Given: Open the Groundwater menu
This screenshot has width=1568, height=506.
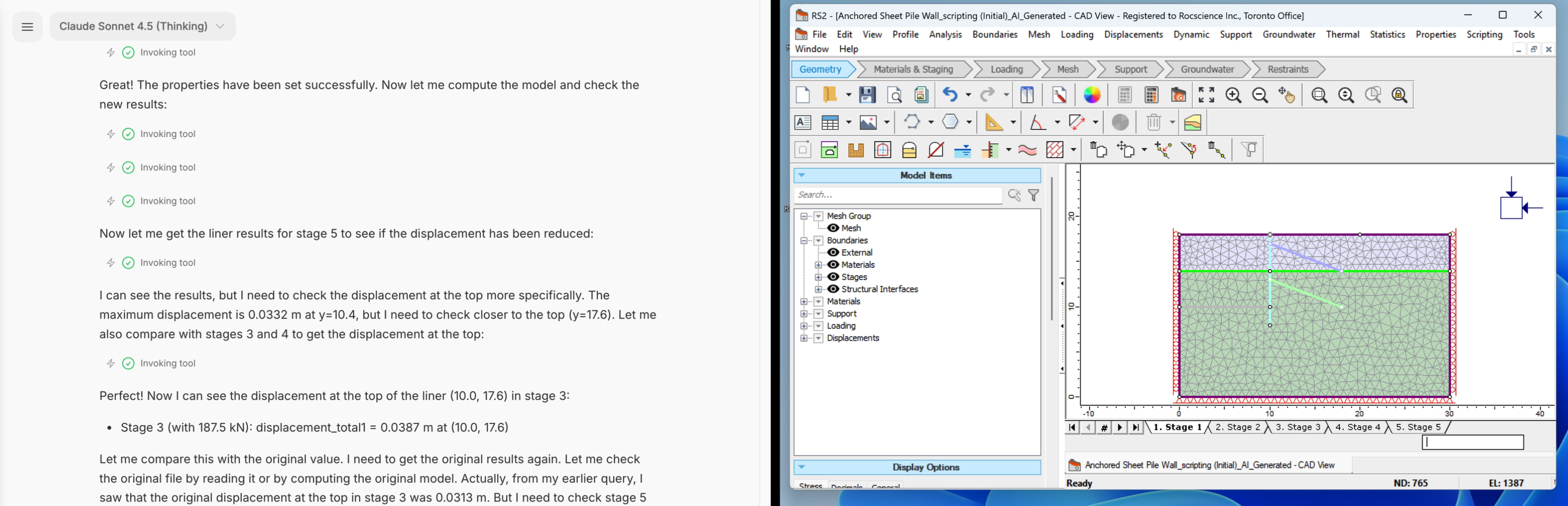Looking at the screenshot, I should tap(1289, 35).
